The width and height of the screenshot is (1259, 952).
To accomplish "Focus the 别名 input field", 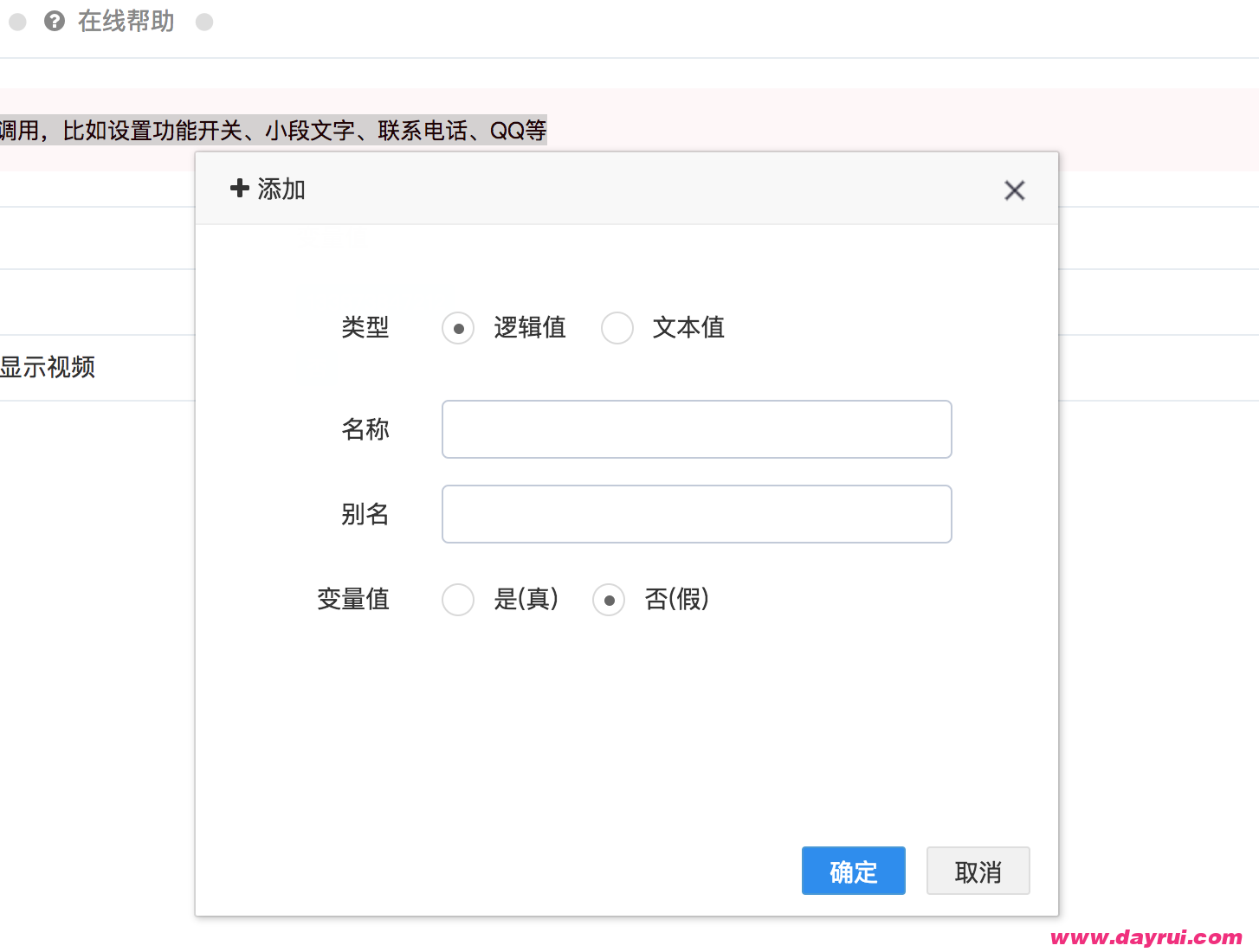I will (697, 514).
